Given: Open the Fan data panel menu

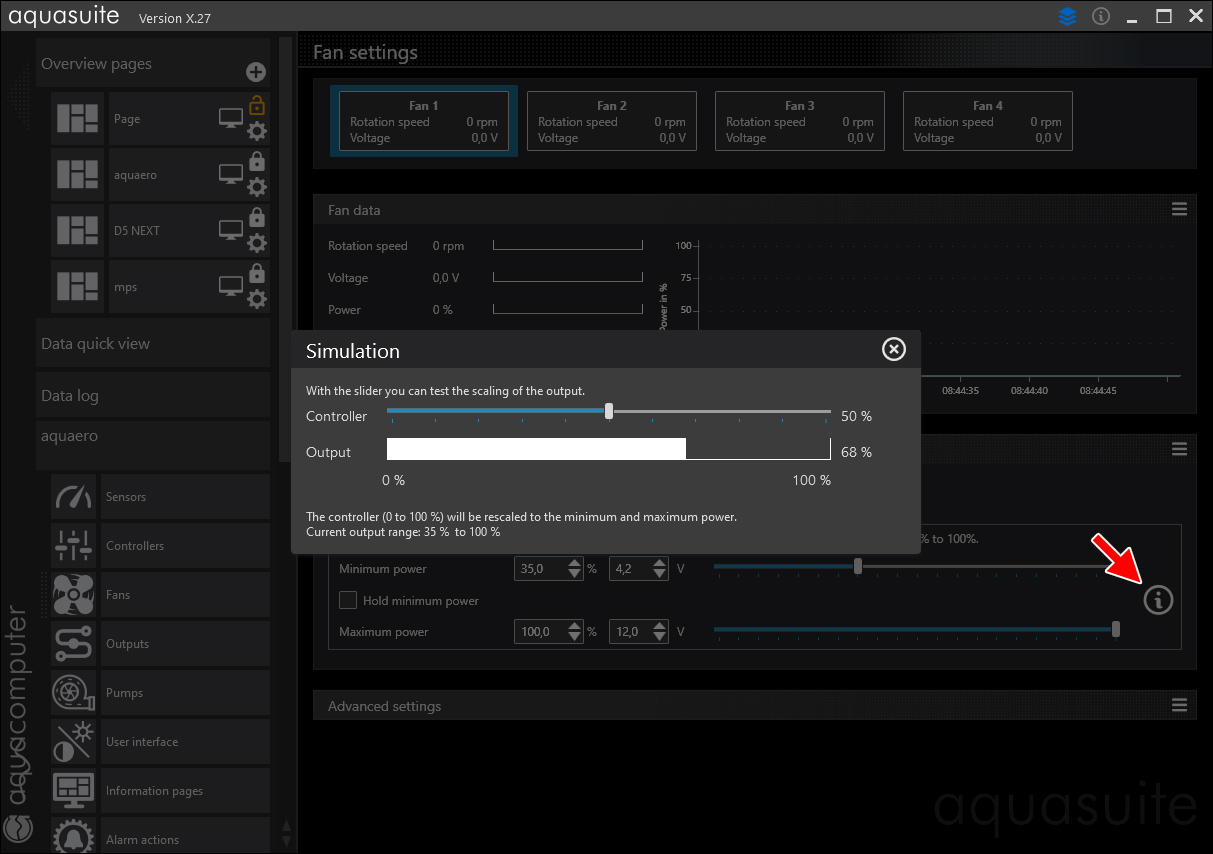Looking at the screenshot, I should [1180, 210].
